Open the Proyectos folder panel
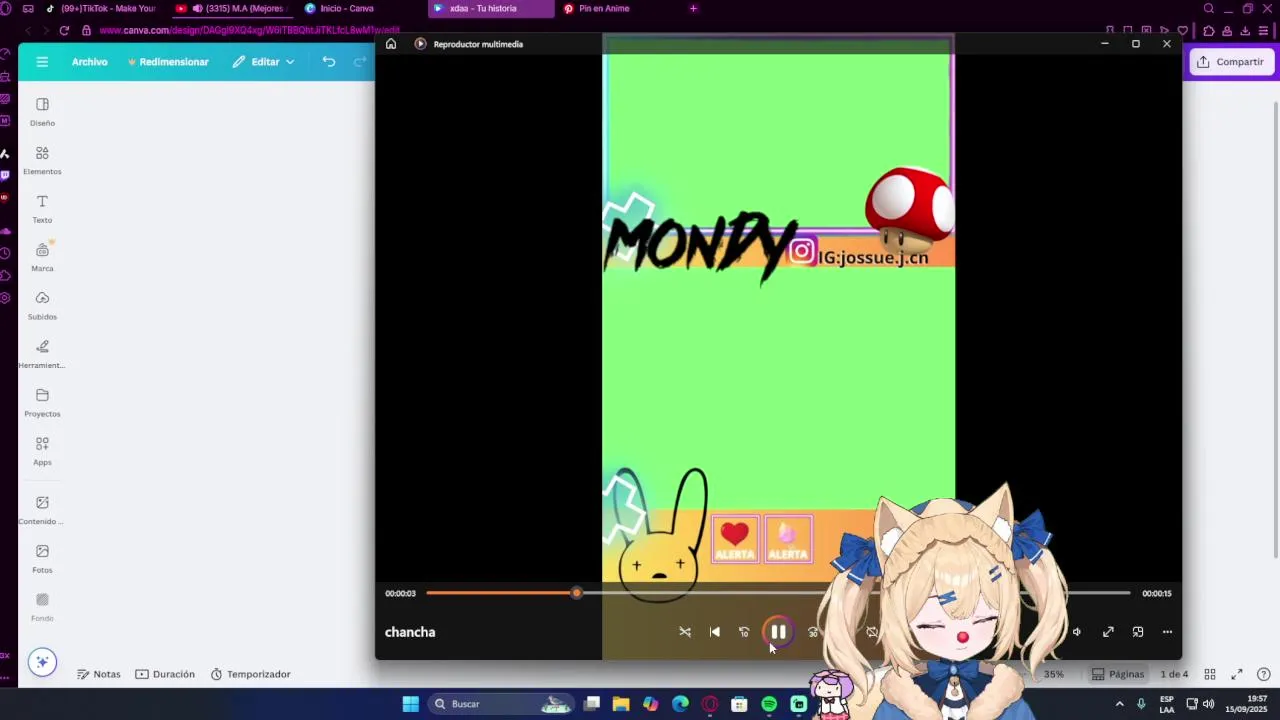The image size is (1280, 720). 42,402
